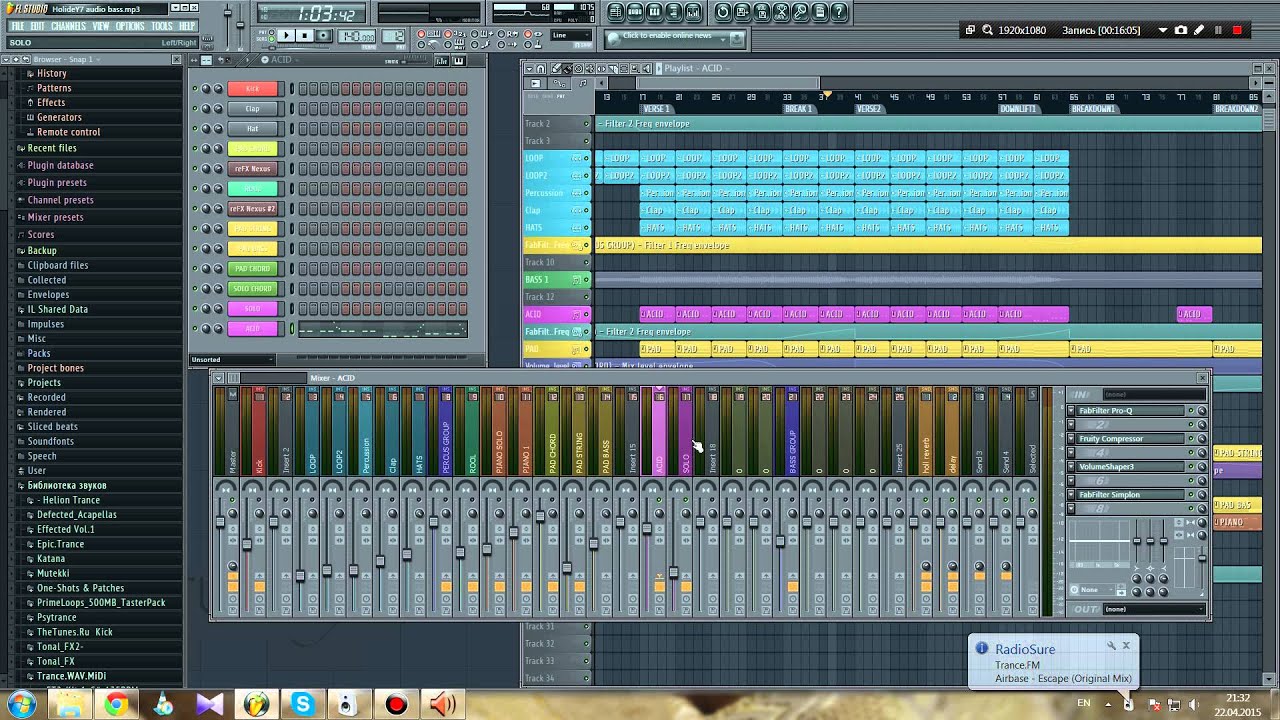Open the OPTIONS menu
1280x720 pixels.
(130, 26)
